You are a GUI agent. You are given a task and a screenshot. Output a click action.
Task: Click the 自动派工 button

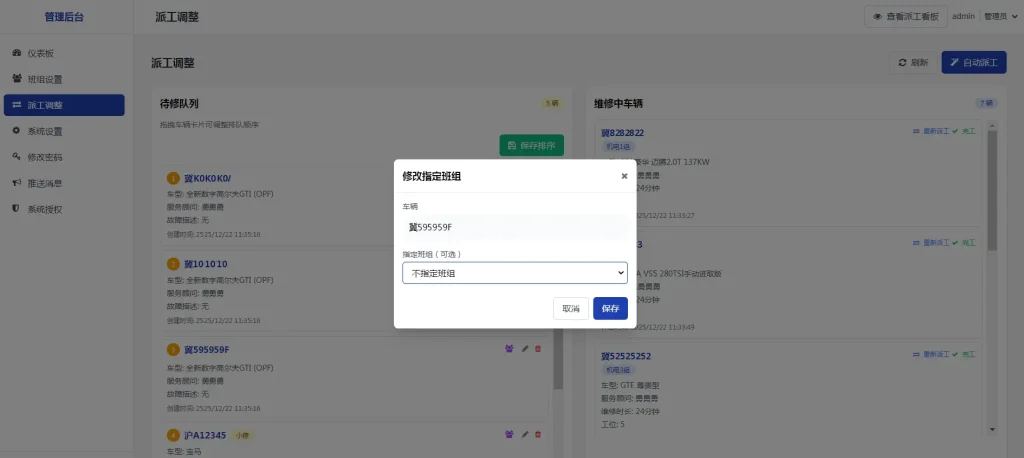(x=974, y=63)
